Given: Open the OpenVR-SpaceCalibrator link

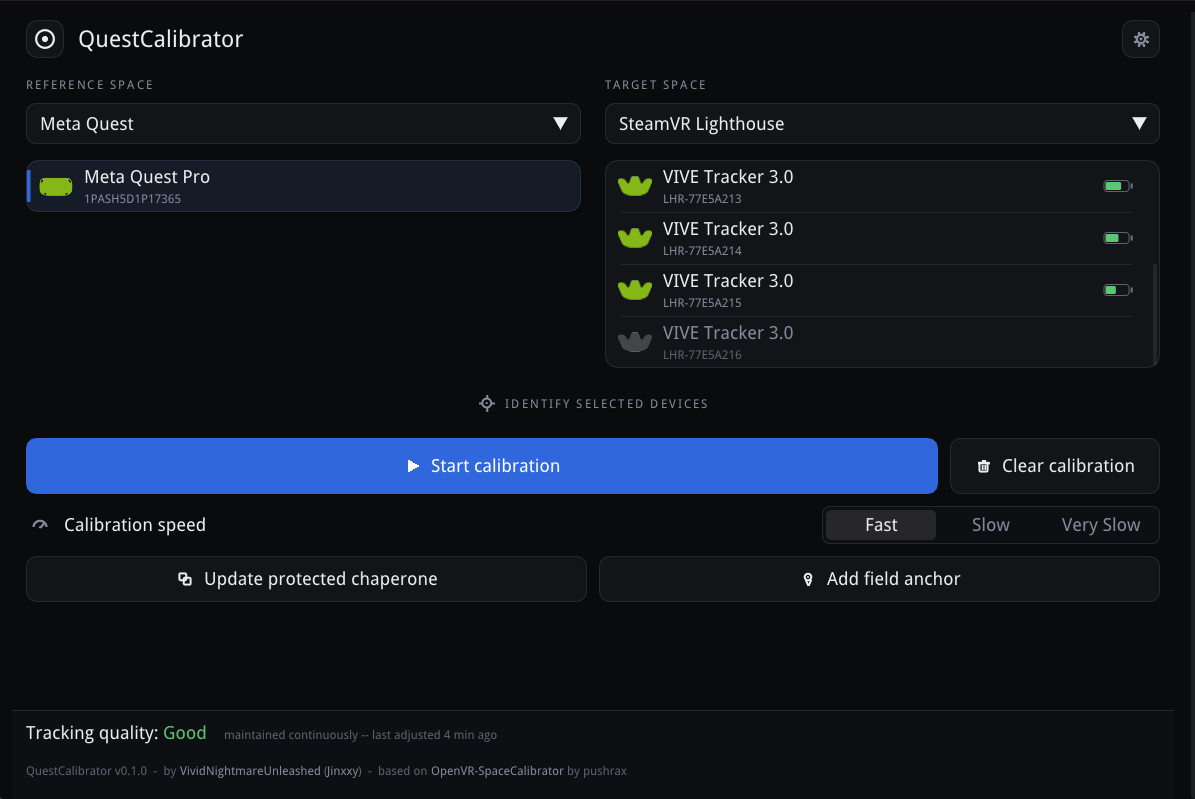Looking at the screenshot, I should tap(497, 771).
